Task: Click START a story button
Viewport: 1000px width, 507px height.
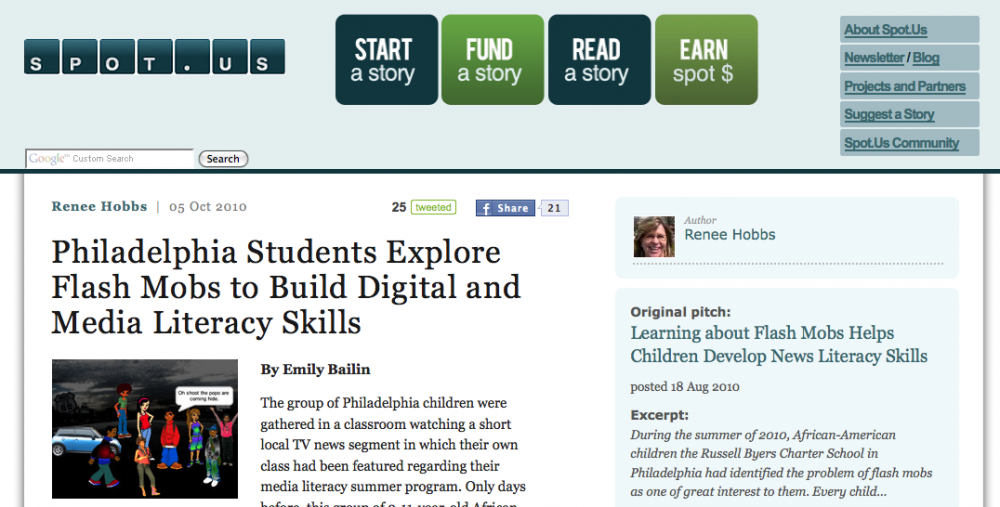Action: [386, 60]
